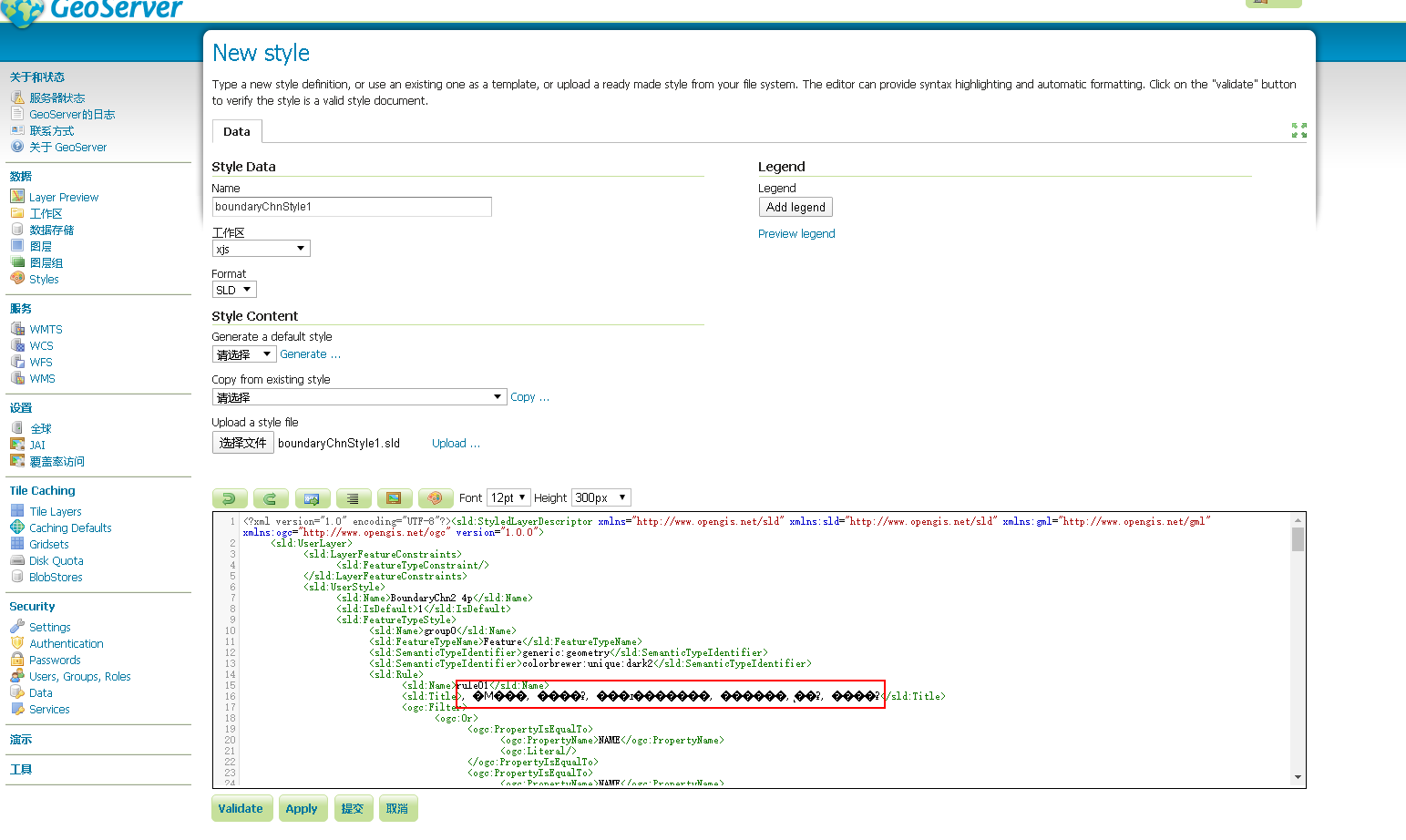
Task: Open the editor Height dropdown
Action: [x=601, y=497]
